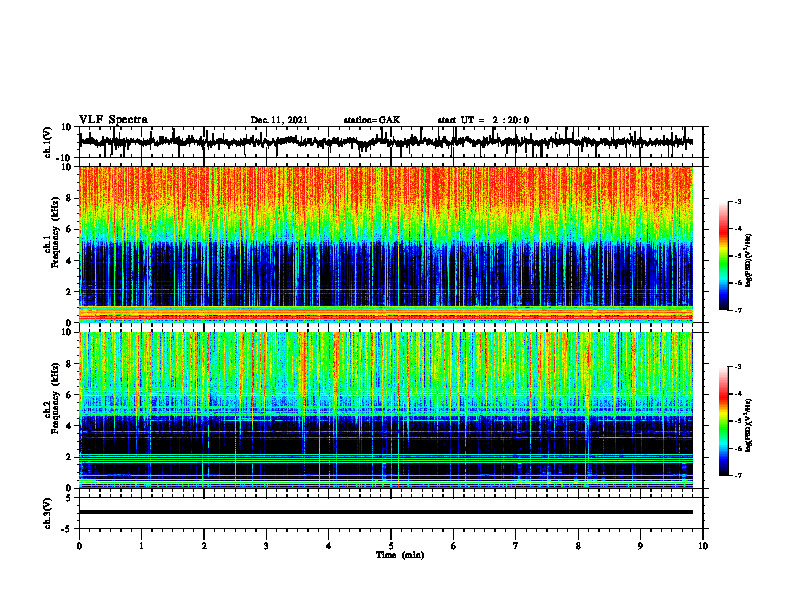
Task: Click the time axis tick label "0"
Action: pos(79,546)
